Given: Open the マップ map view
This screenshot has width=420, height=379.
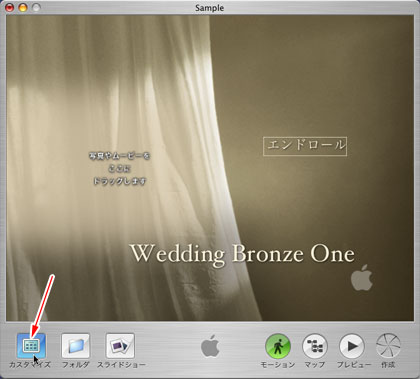Looking at the screenshot, I should pyautogui.click(x=315, y=347).
